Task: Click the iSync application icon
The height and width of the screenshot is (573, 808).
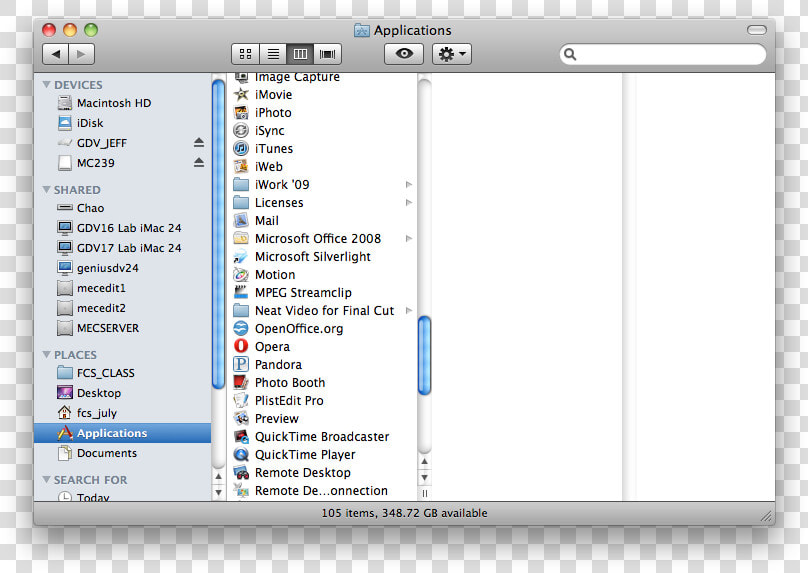Action: (x=241, y=130)
